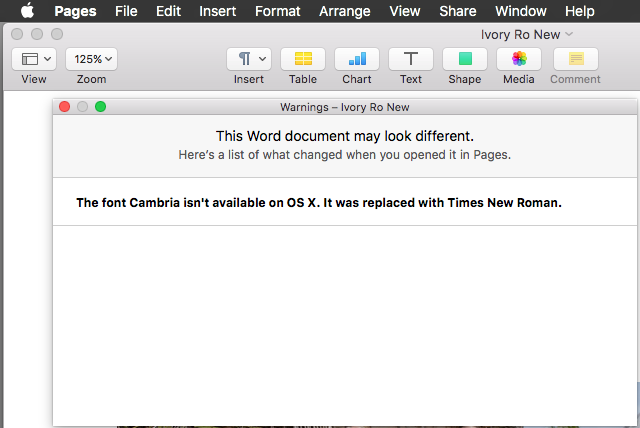Click the Ivory Ro New document title
This screenshot has height=428, width=640.
pyautogui.click(x=520, y=35)
